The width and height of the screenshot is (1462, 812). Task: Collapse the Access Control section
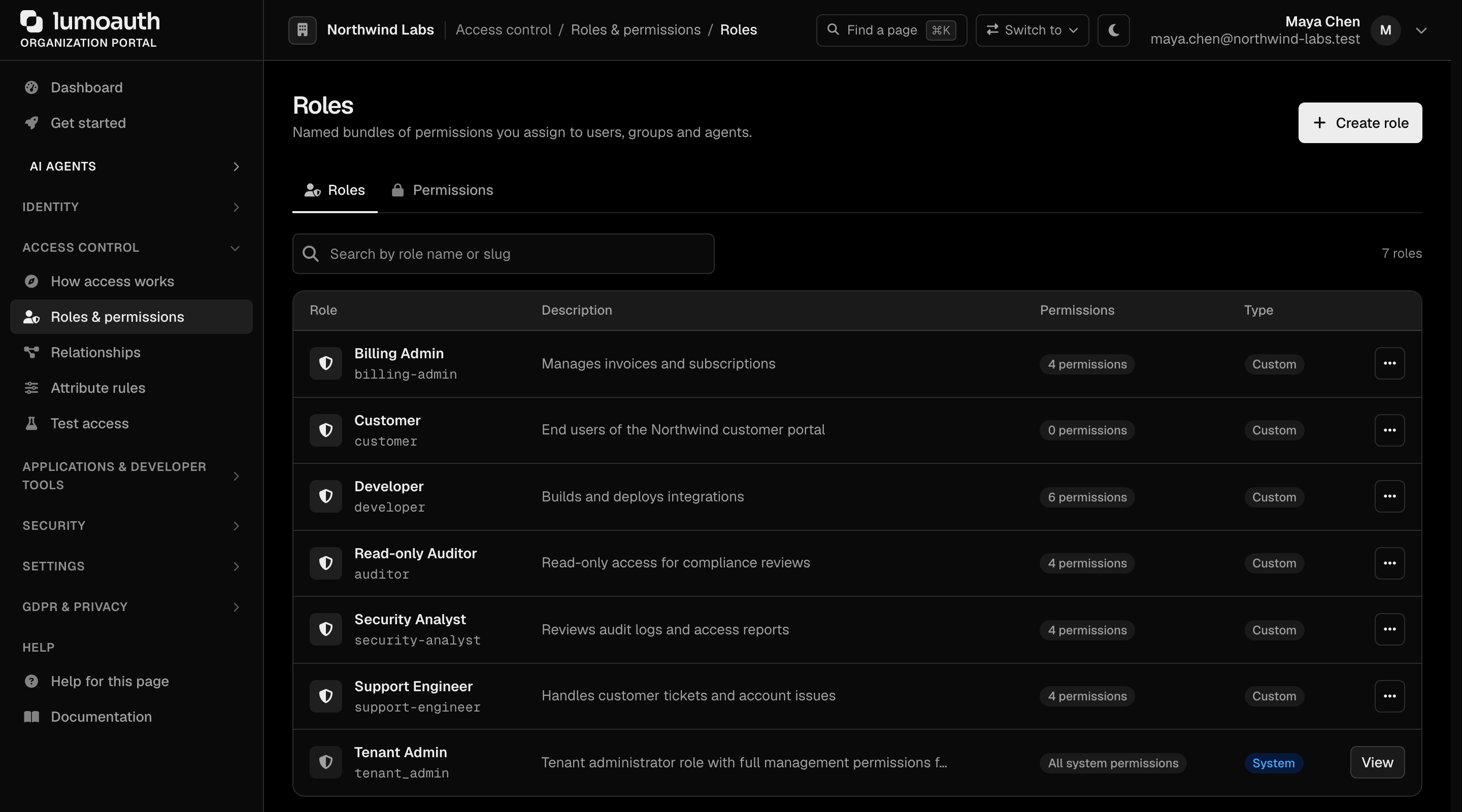point(131,248)
